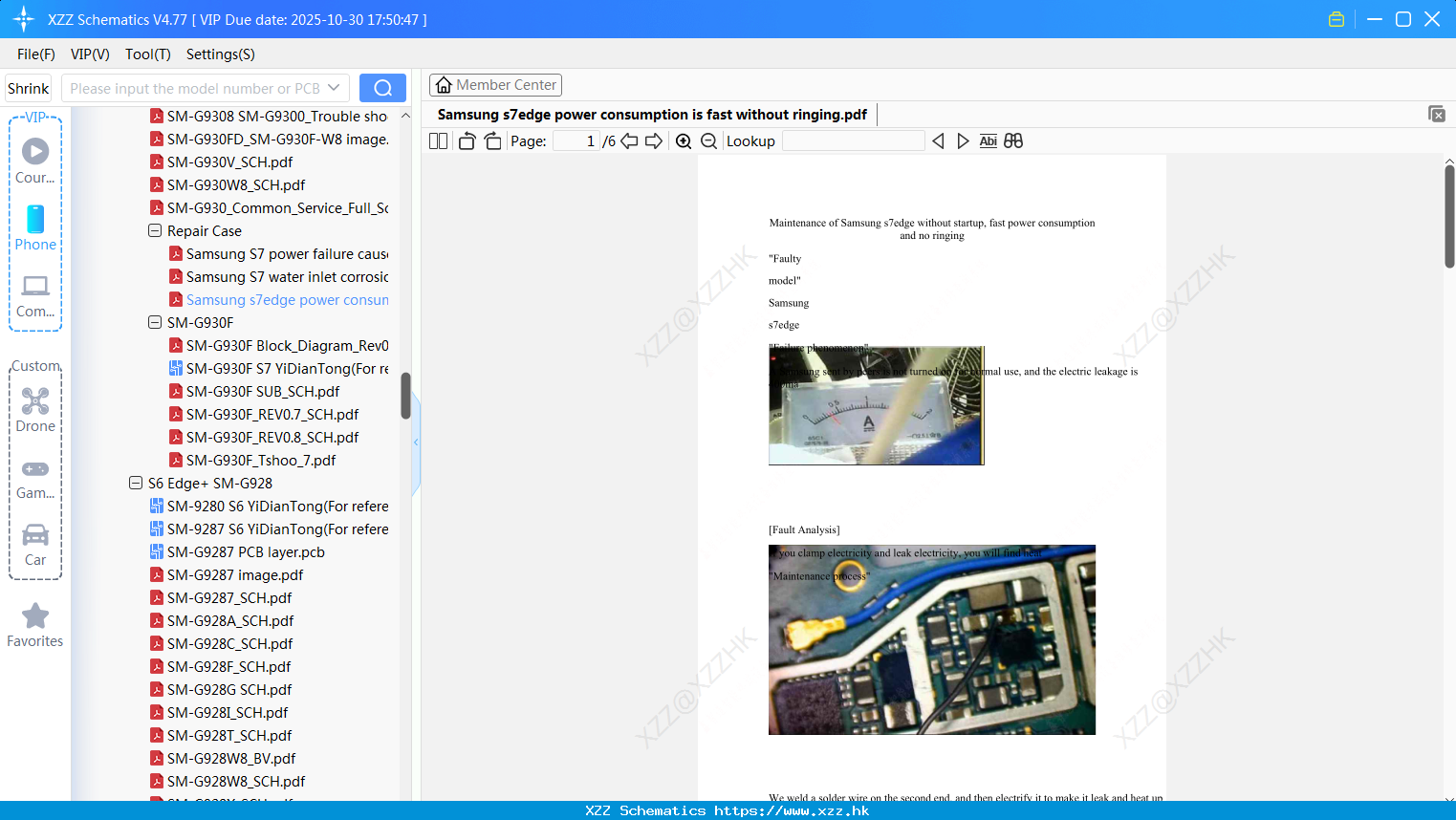Find previous lookup match
This screenshot has width=1456, height=820.
pyautogui.click(x=938, y=140)
